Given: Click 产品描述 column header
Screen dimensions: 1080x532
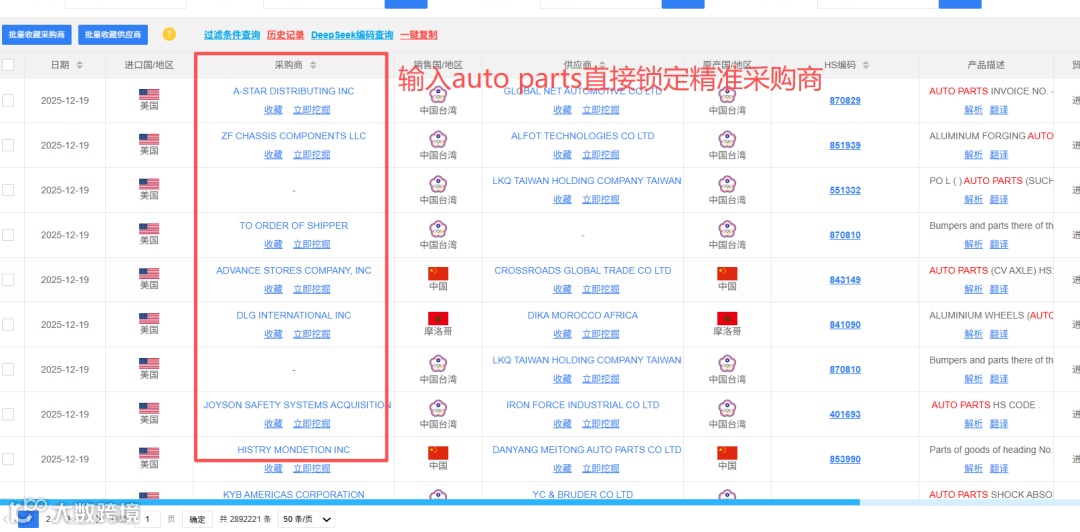Looking at the screenshot, I should point(986,65).
